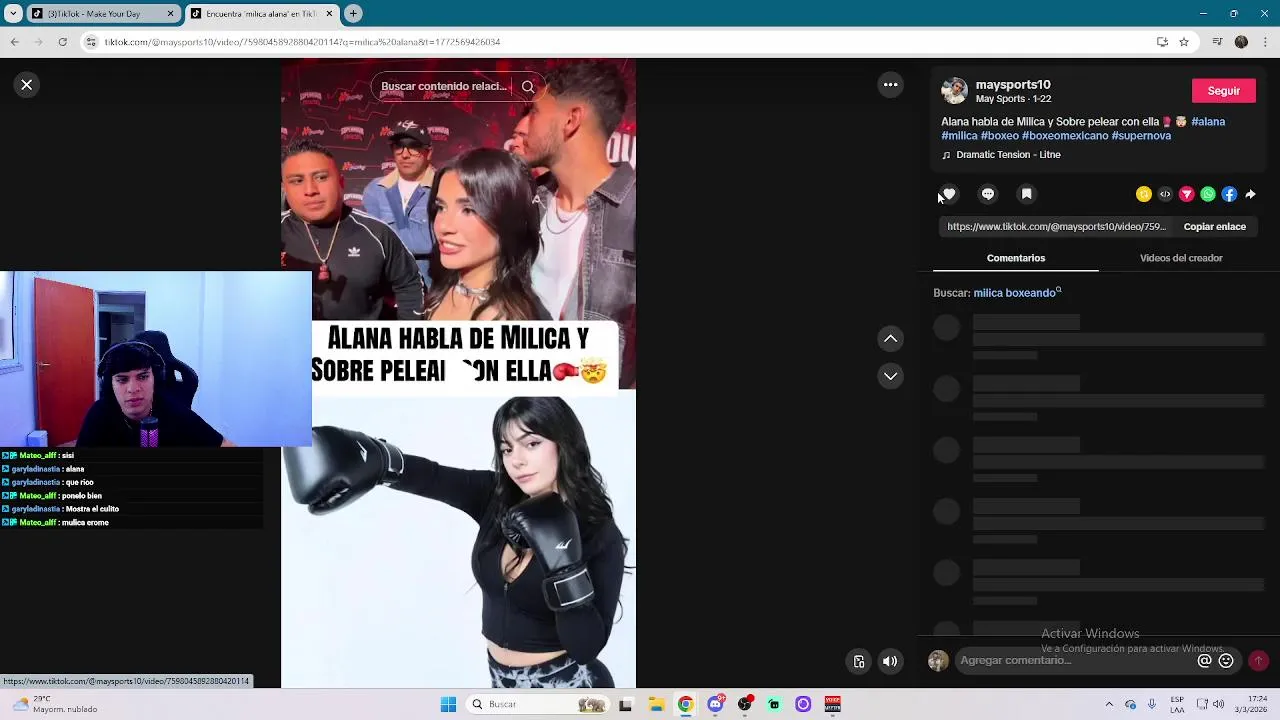Close the TikTok video viewer
The image size is (1280, 720).
pos(27,85)
